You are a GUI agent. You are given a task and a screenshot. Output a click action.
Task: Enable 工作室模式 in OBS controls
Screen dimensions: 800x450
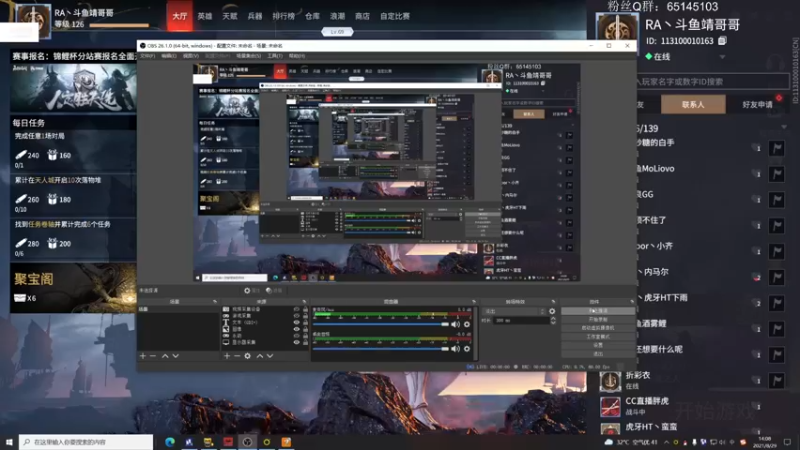coord(598,337)
